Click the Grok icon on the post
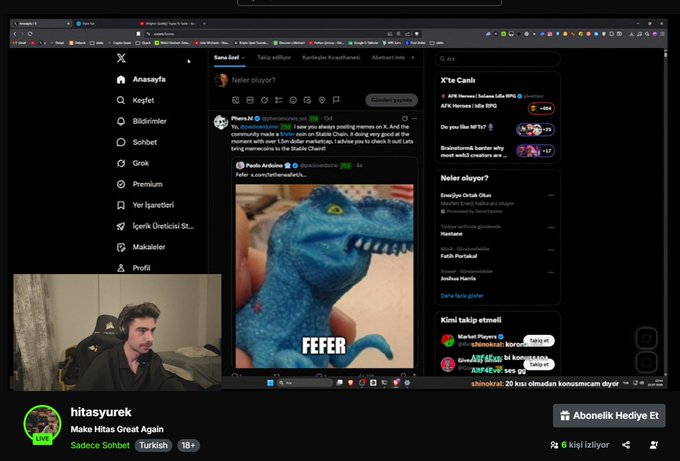The image size is (680, 461). (405, 118)
